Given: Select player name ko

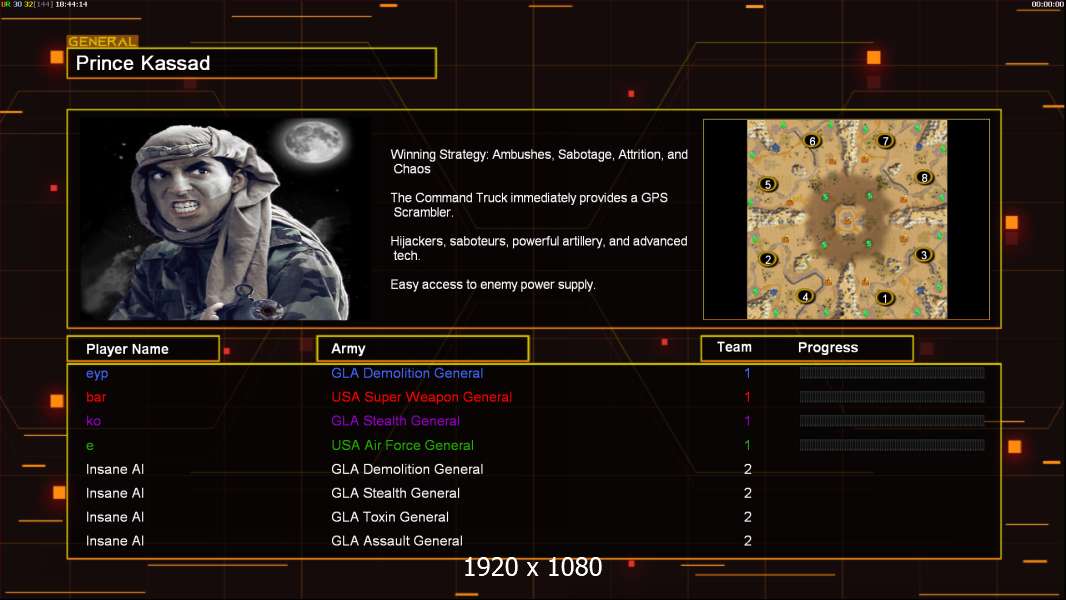Looking at the screenshot, I should (x=93, y=421).
